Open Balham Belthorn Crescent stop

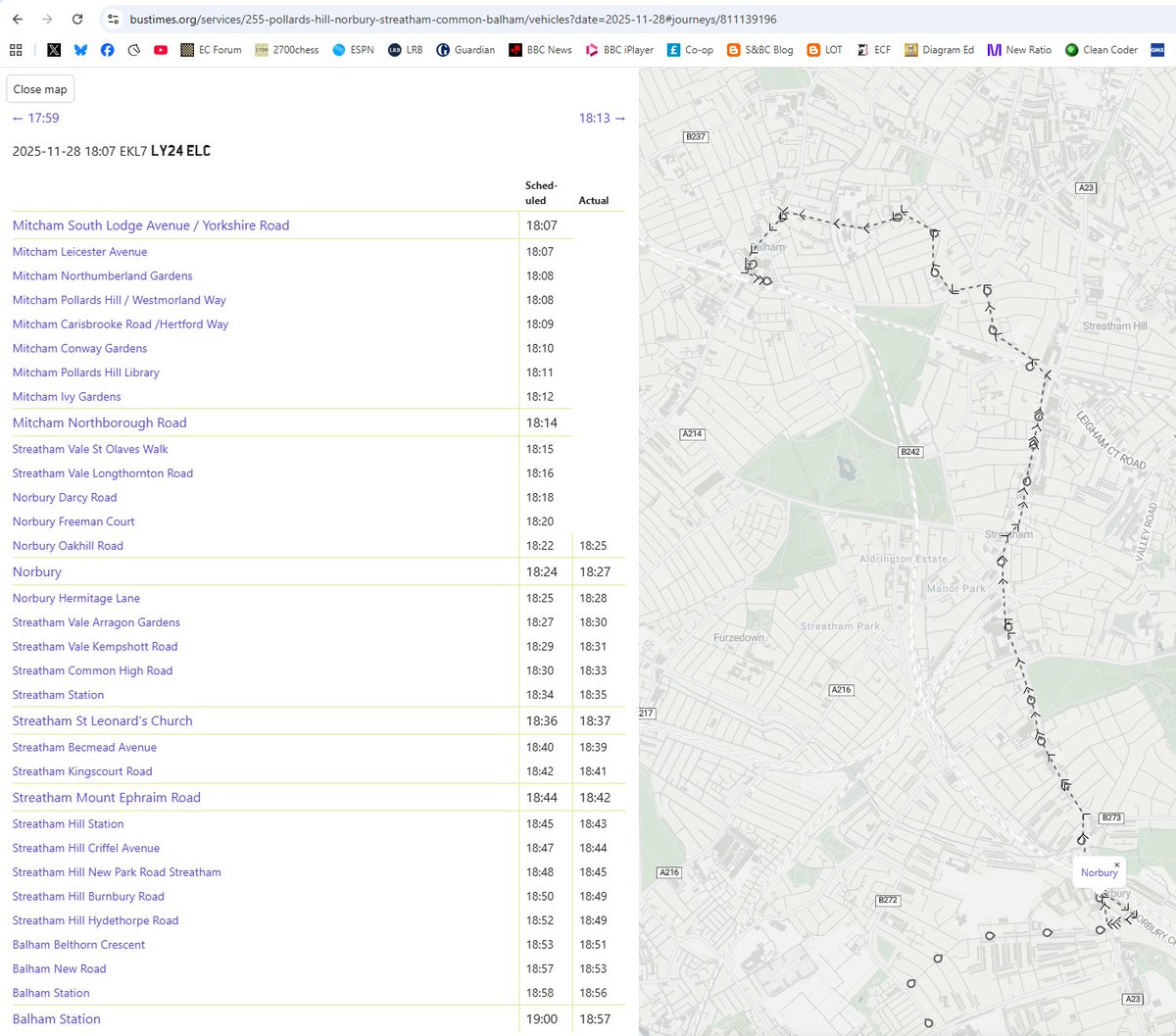click(x=78, y=945)
